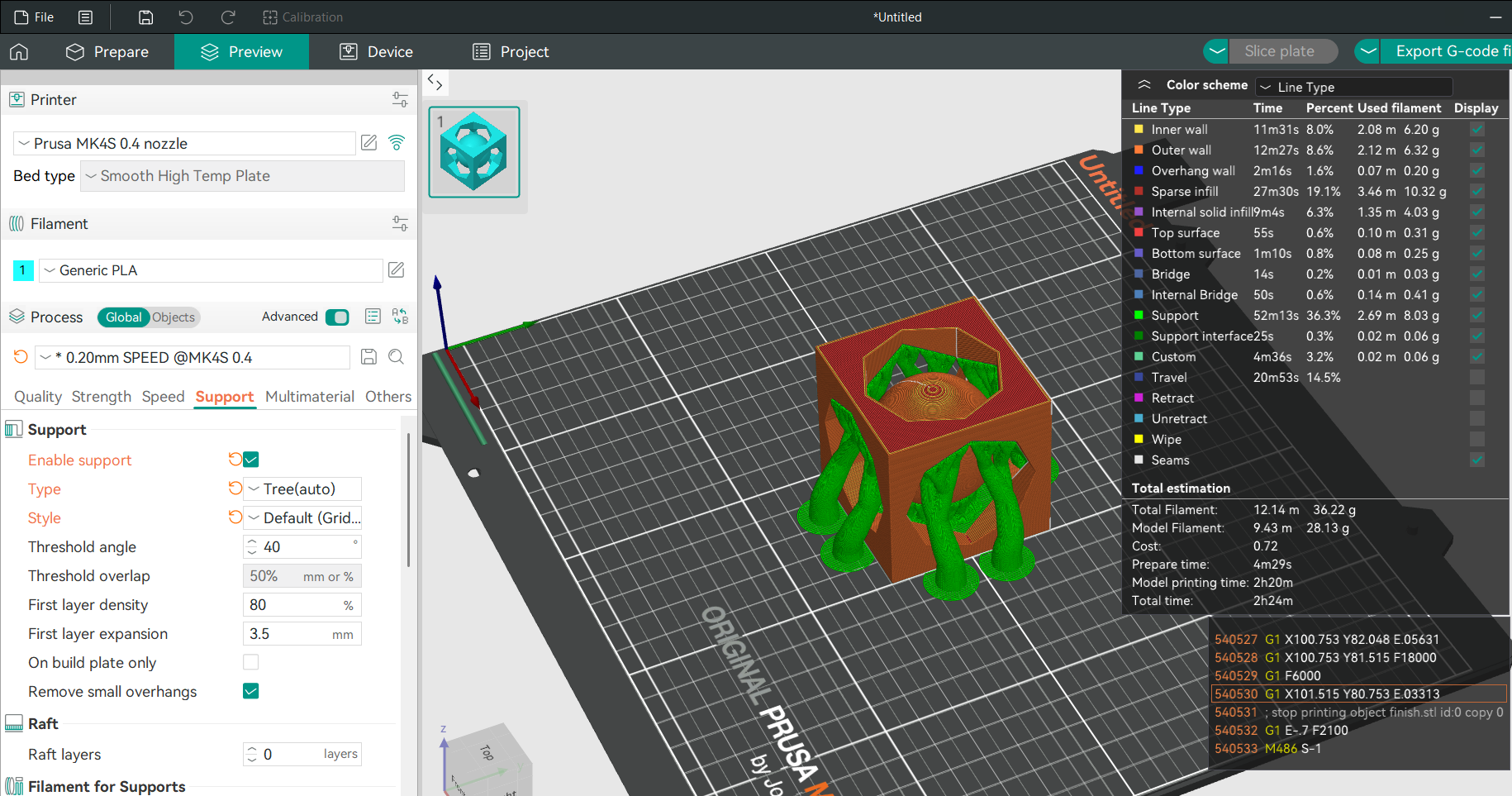Image resolution: width=1512 pixels, height=796 pixels.
Task: Open the Bed type dropdown
Action: pos(242,176)
